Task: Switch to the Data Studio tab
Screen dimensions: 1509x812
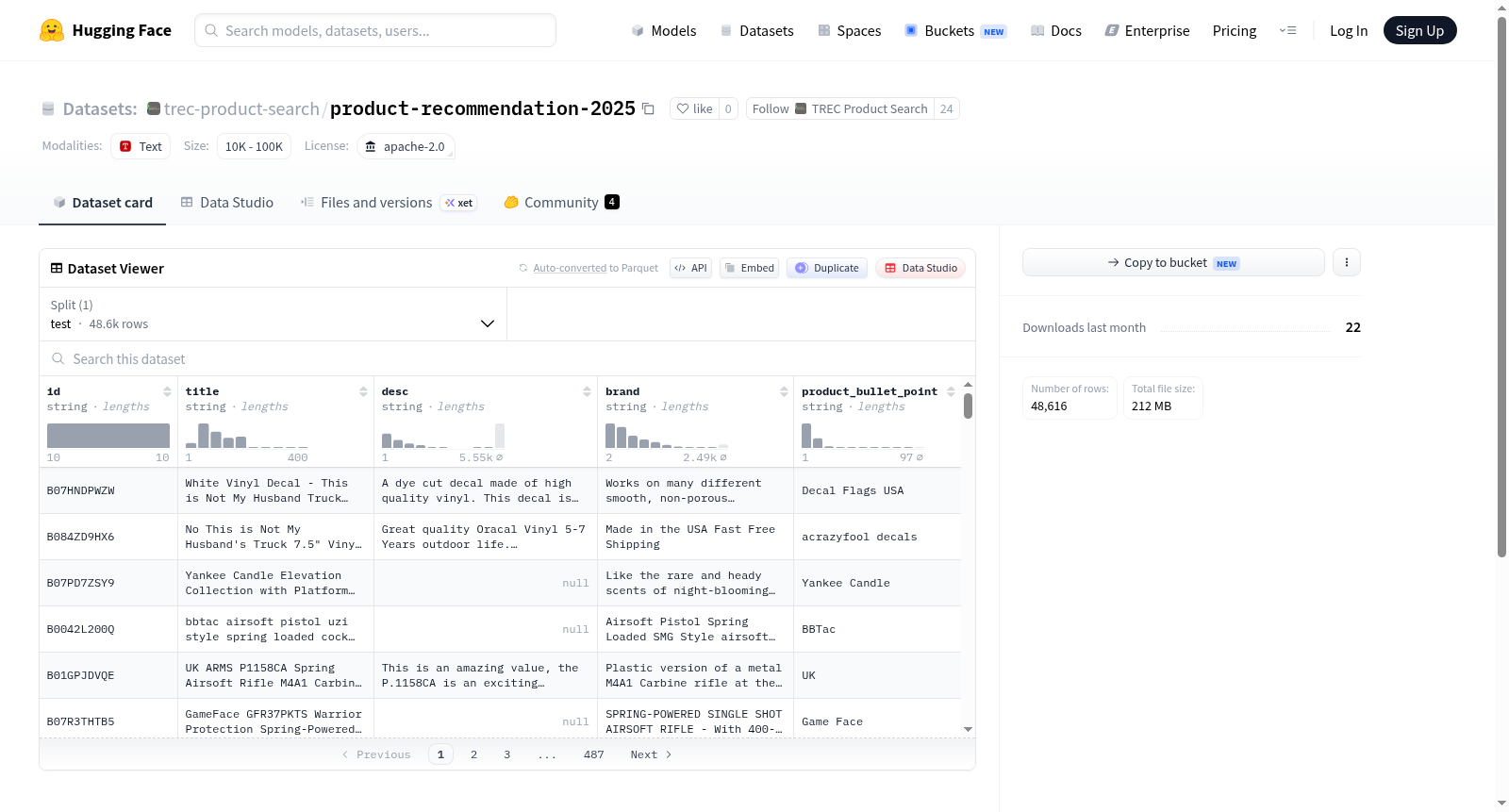Action: pyautogui.click(x=227, y=203)
